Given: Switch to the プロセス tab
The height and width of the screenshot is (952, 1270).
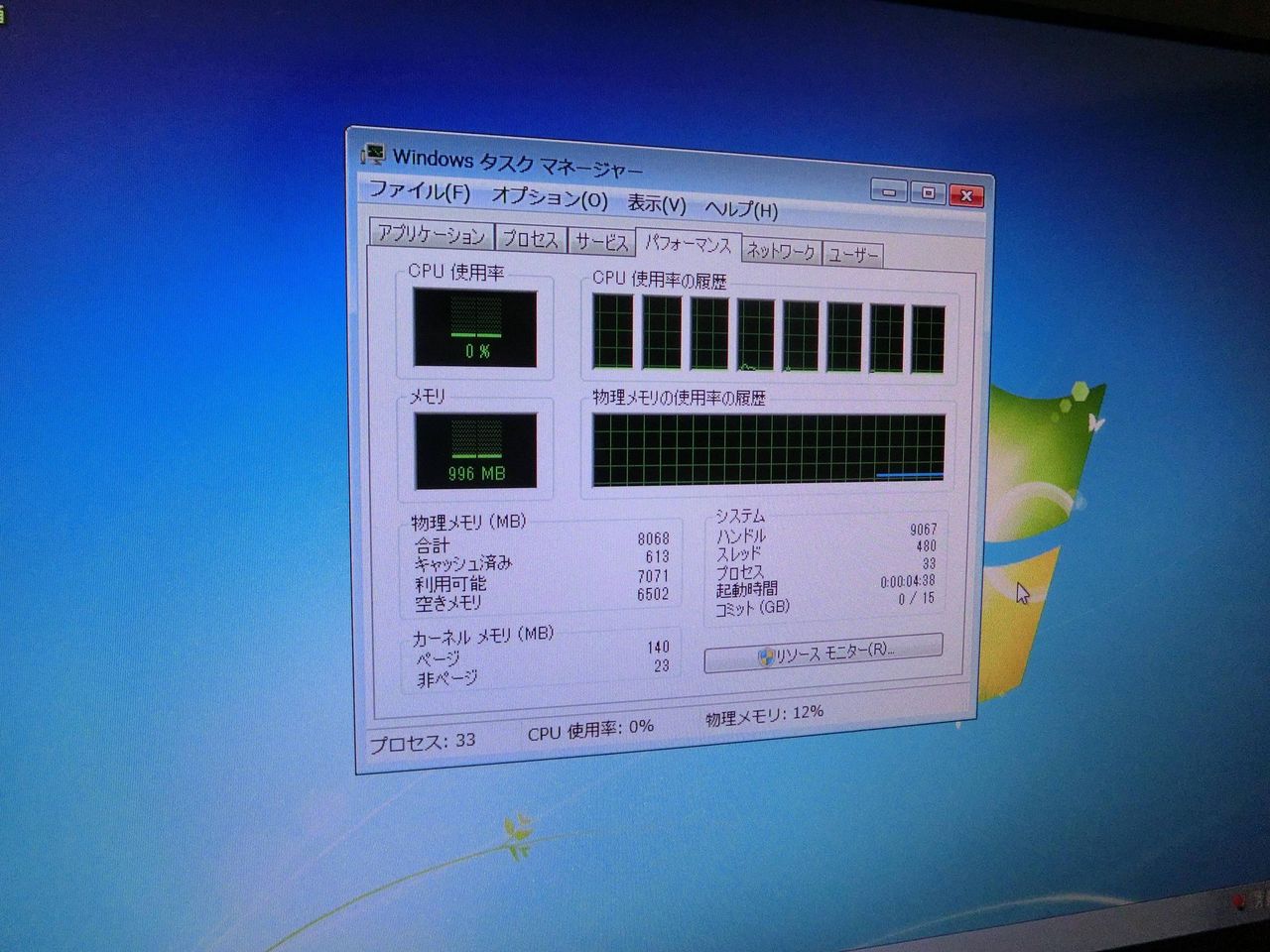Looking at the screenshot, I should [530, 239].
